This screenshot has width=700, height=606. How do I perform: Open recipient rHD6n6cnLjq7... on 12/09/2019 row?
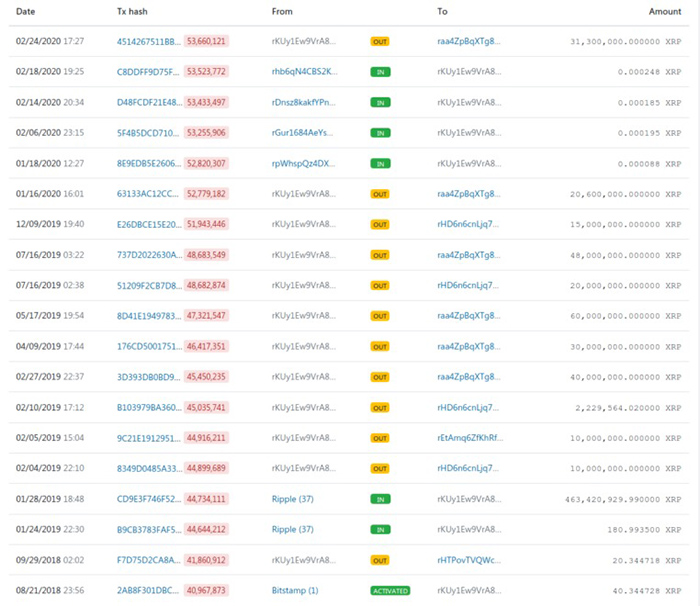click(468, 224)
